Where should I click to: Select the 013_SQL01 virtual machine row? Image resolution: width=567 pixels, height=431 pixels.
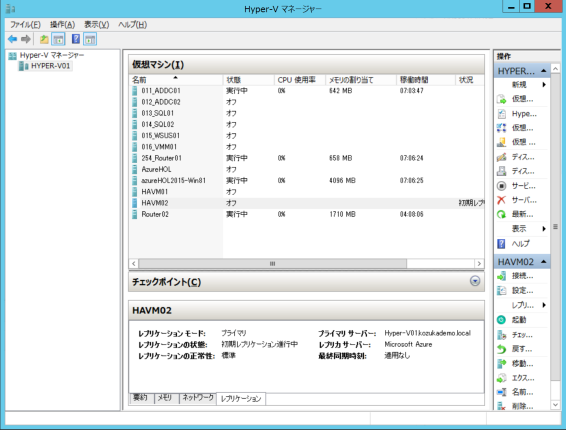tap(307, 113)
